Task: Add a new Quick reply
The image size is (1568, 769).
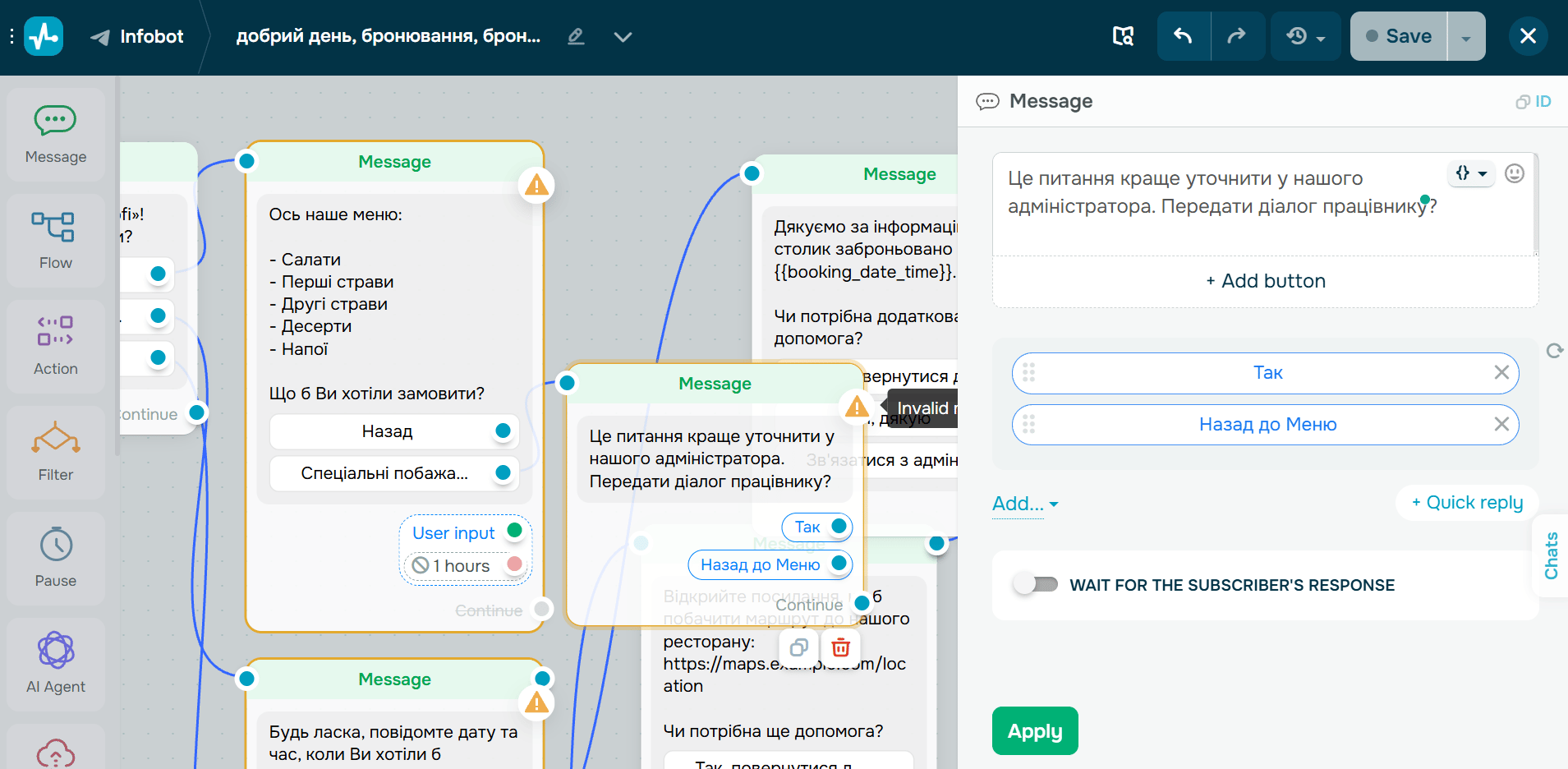Action: [1467, 503]
